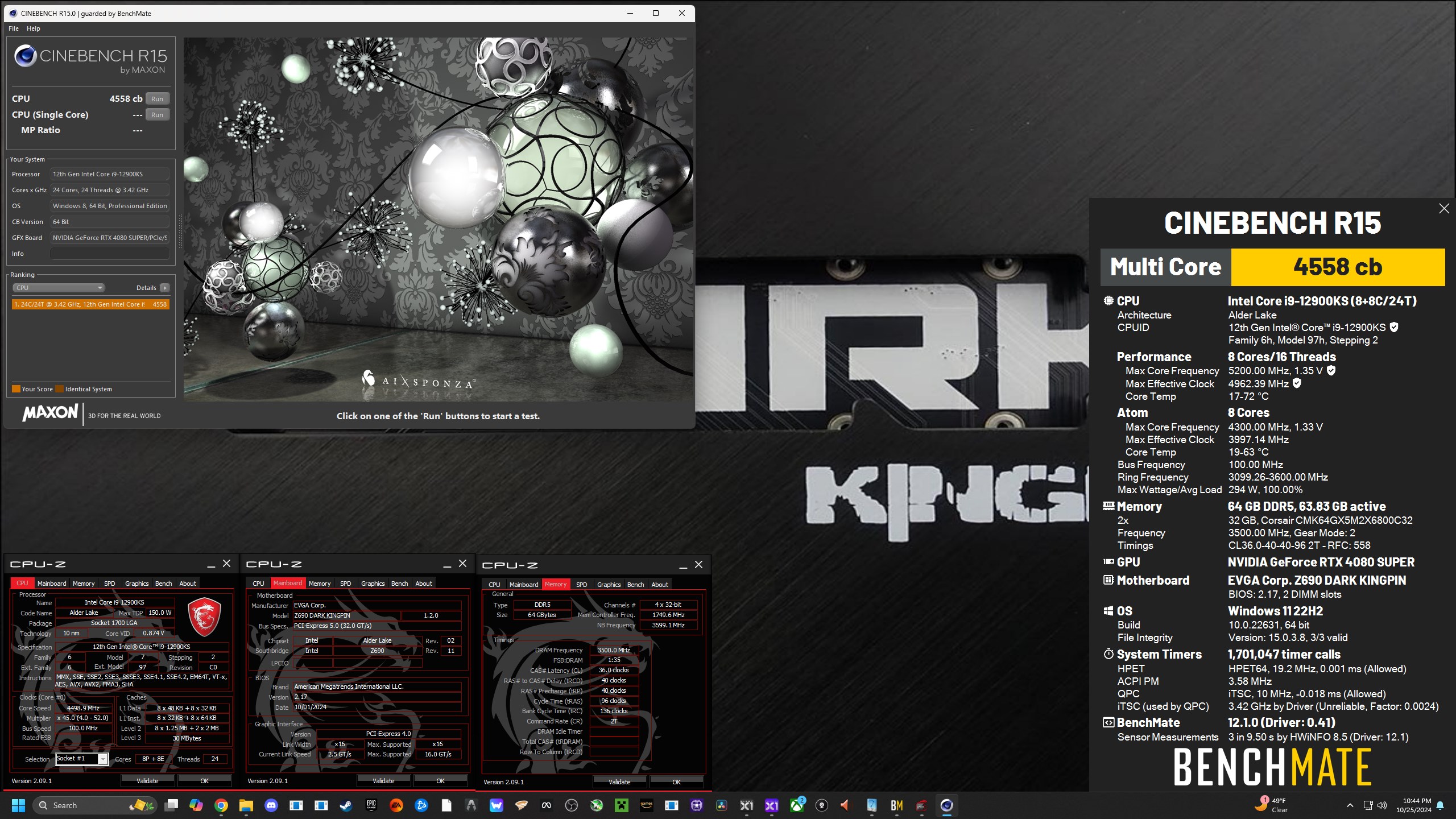Open File Explorer from the taskbar

(x=246, y=805)
